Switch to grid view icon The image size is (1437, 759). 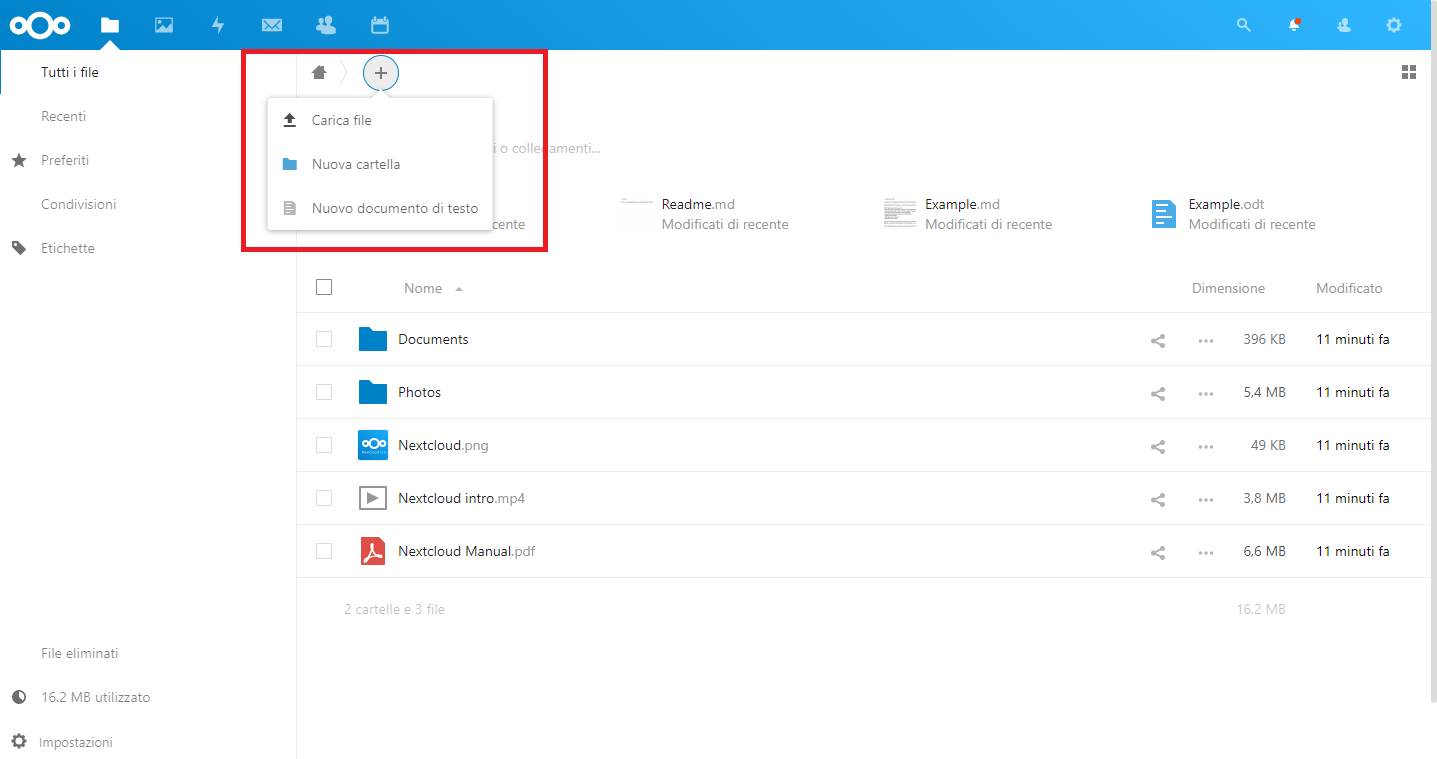click(x=1409, y=72)
